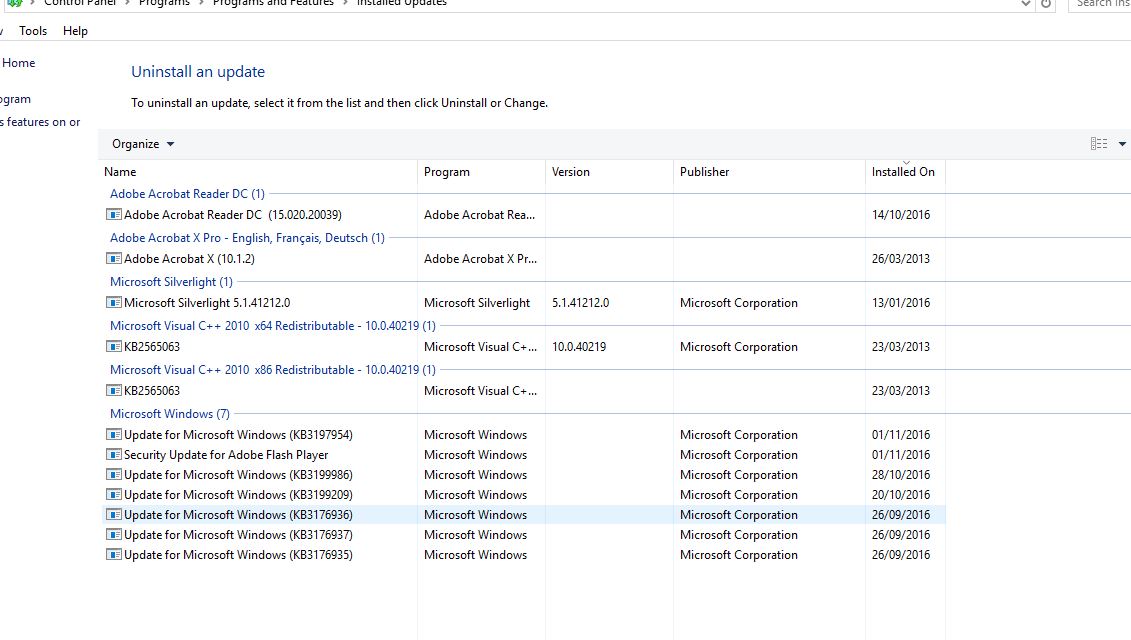Click the icon for update KB3199209
The image size is (1131, 640).
click(x=113, y=494)
